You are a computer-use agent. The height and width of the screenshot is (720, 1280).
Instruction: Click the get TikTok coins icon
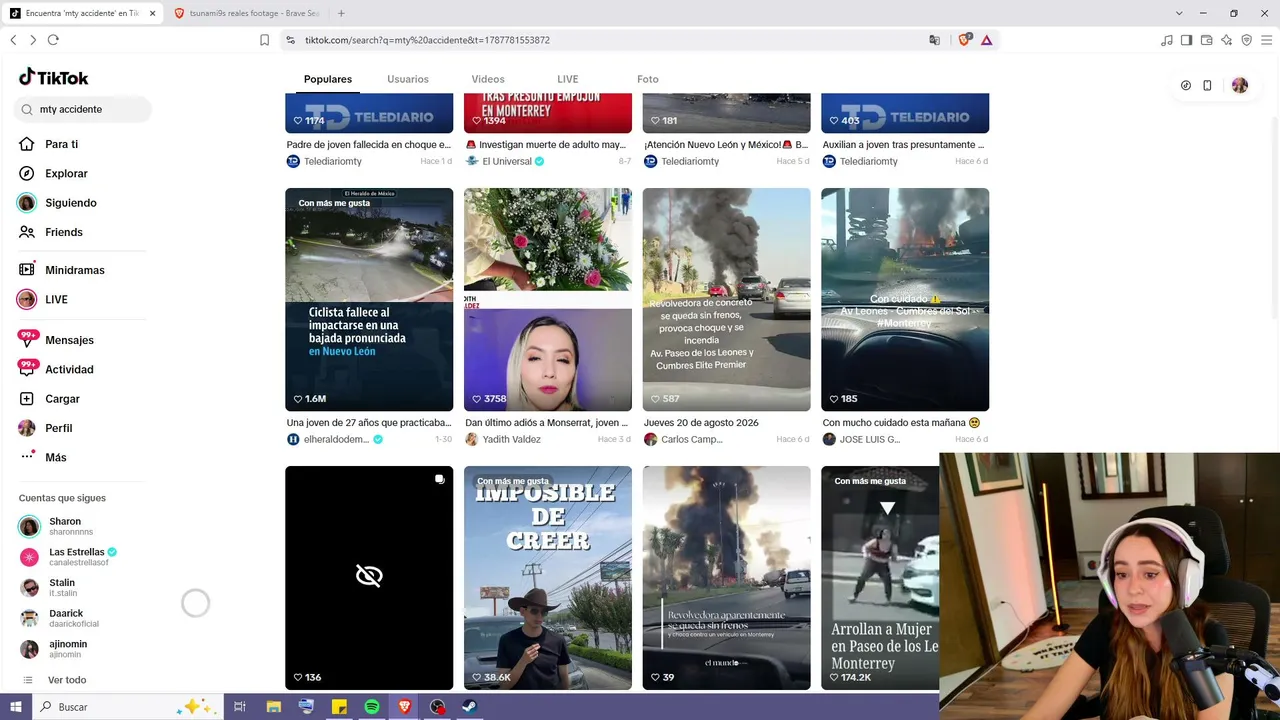point(1186,85)
